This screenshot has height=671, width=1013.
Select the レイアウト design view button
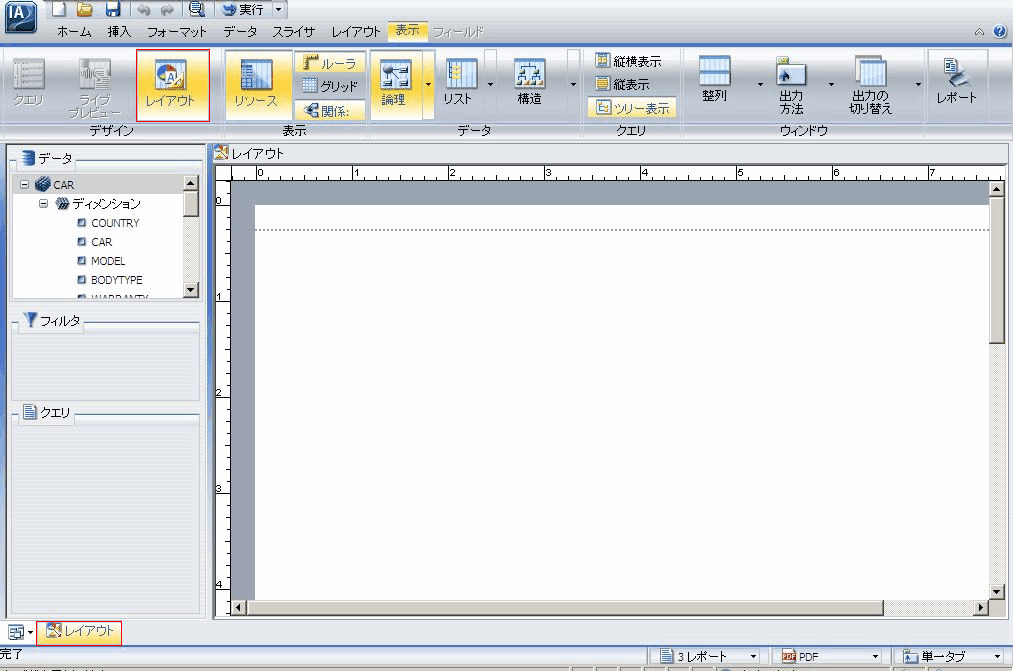(x=172, y=85)
